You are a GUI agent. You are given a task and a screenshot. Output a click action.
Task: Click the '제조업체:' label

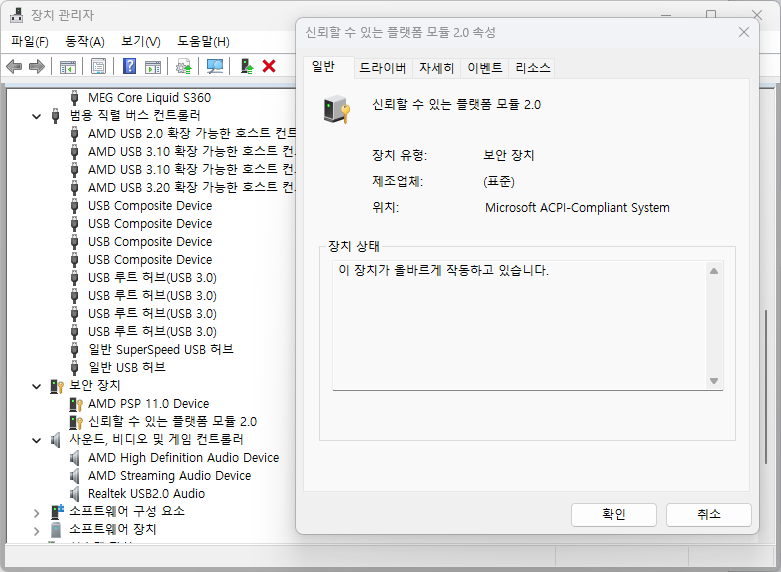pyautogui.click(x=397, y=181)
